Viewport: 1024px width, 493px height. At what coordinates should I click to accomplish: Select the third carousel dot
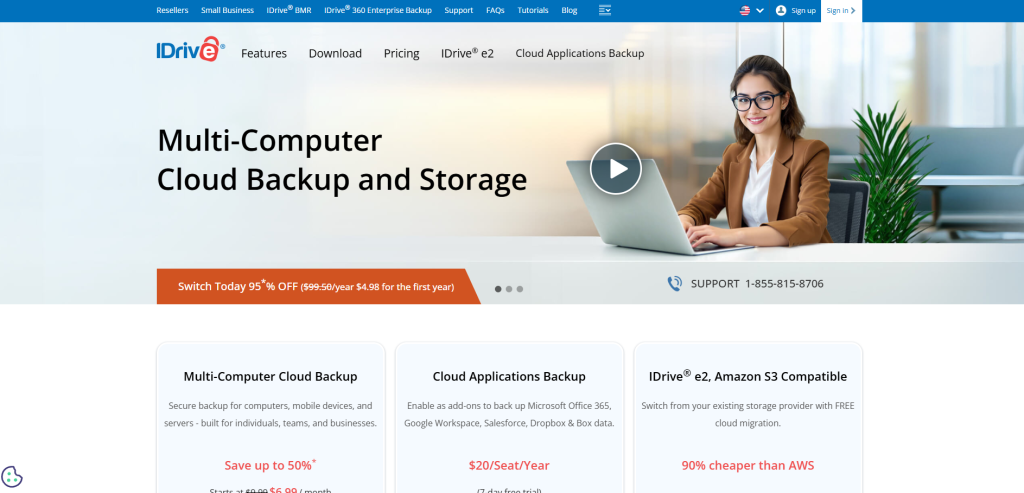pos(520,289)
